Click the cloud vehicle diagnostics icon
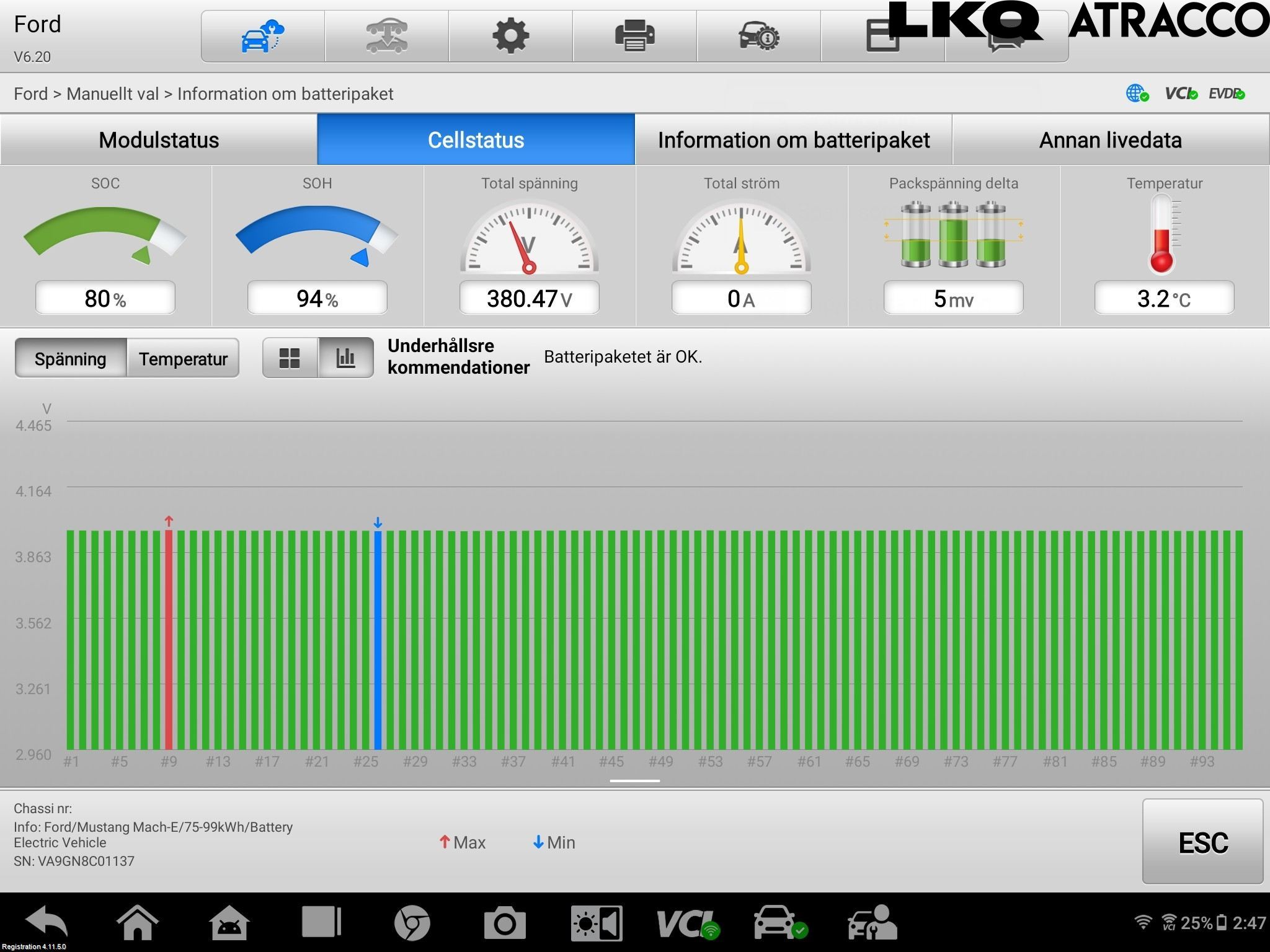 [262, 36]
